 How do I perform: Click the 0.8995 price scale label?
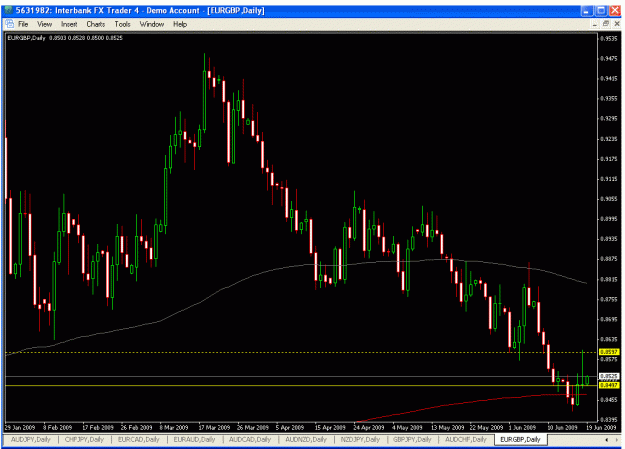pyautogui.click(x=609, y=219)
